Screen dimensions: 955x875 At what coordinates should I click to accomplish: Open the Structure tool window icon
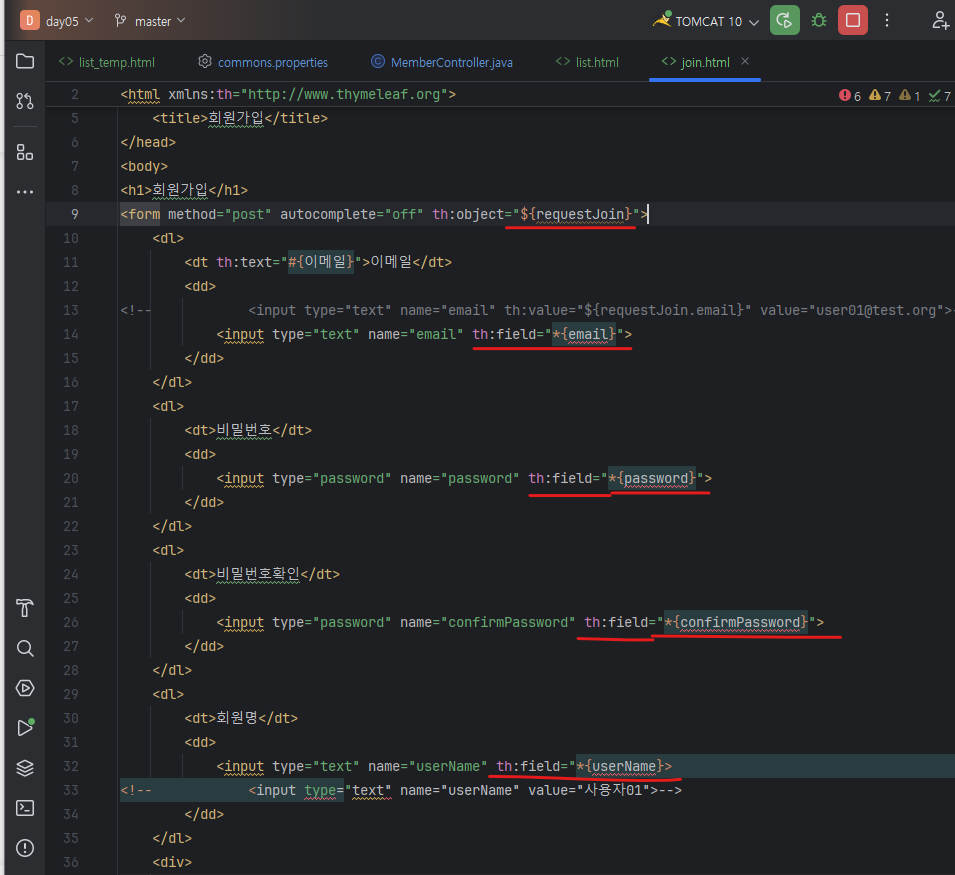pos(25,152)
